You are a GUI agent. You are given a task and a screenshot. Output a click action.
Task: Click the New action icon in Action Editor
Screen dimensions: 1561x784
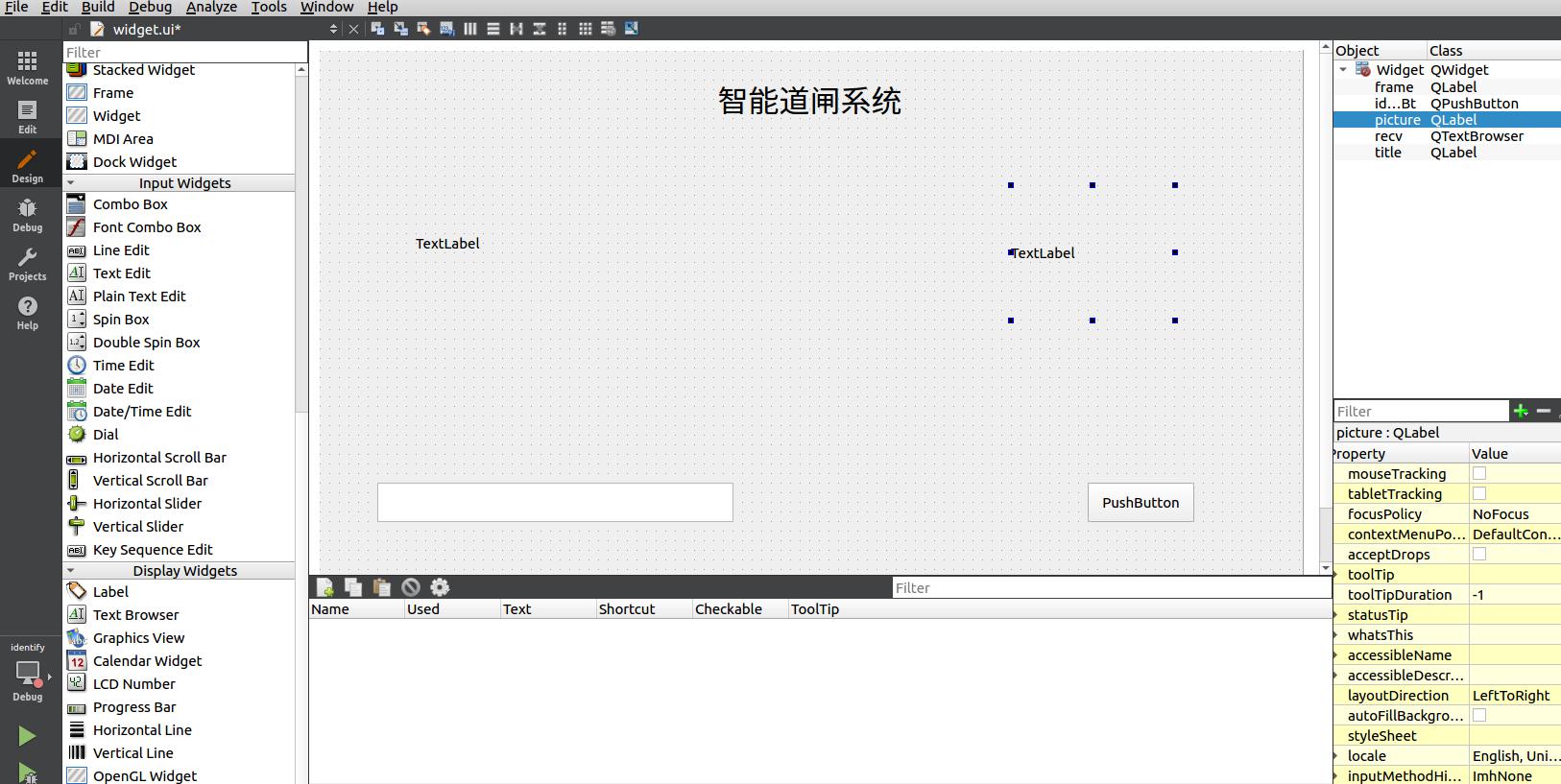pyautogui.click(x=324, y=587)
